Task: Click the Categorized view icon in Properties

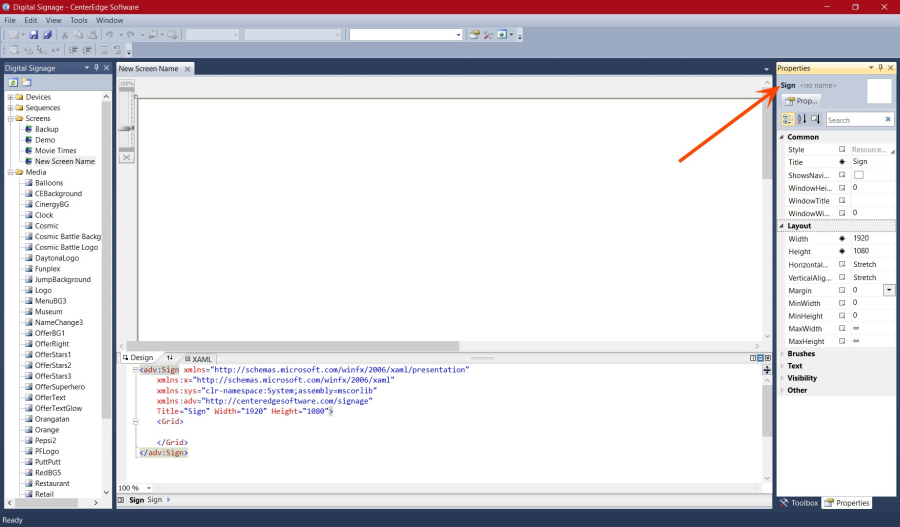Action: click(787, 119)
